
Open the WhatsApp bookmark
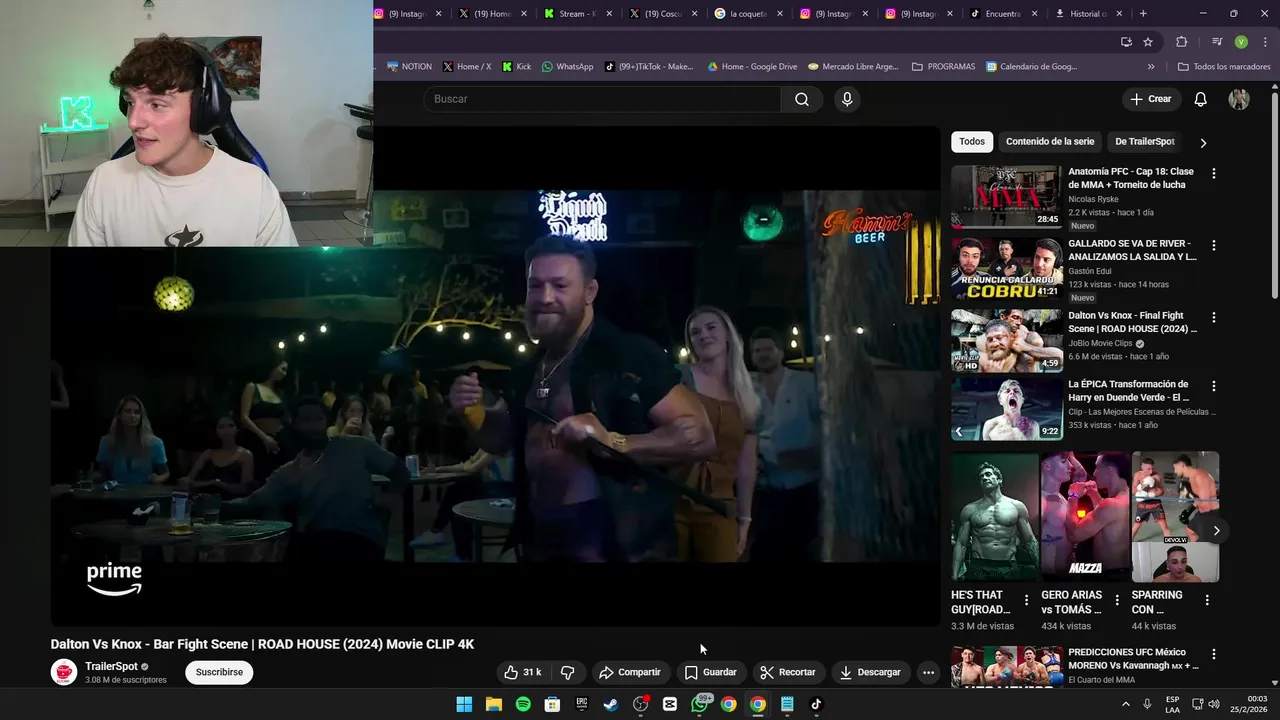(567, 67)
